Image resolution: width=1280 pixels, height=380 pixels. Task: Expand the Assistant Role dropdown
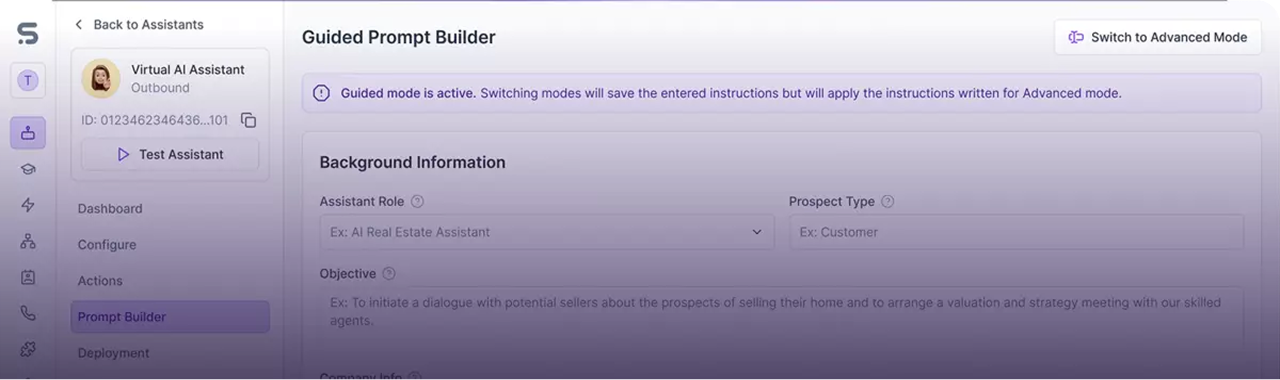click(546, 232)
